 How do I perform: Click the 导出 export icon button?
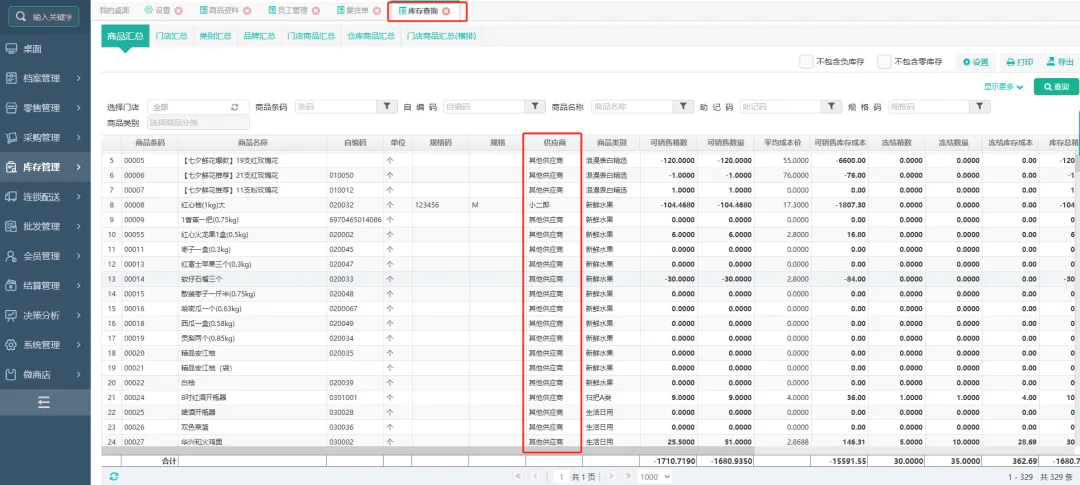pyautogui.click(x=1059, y=62)
